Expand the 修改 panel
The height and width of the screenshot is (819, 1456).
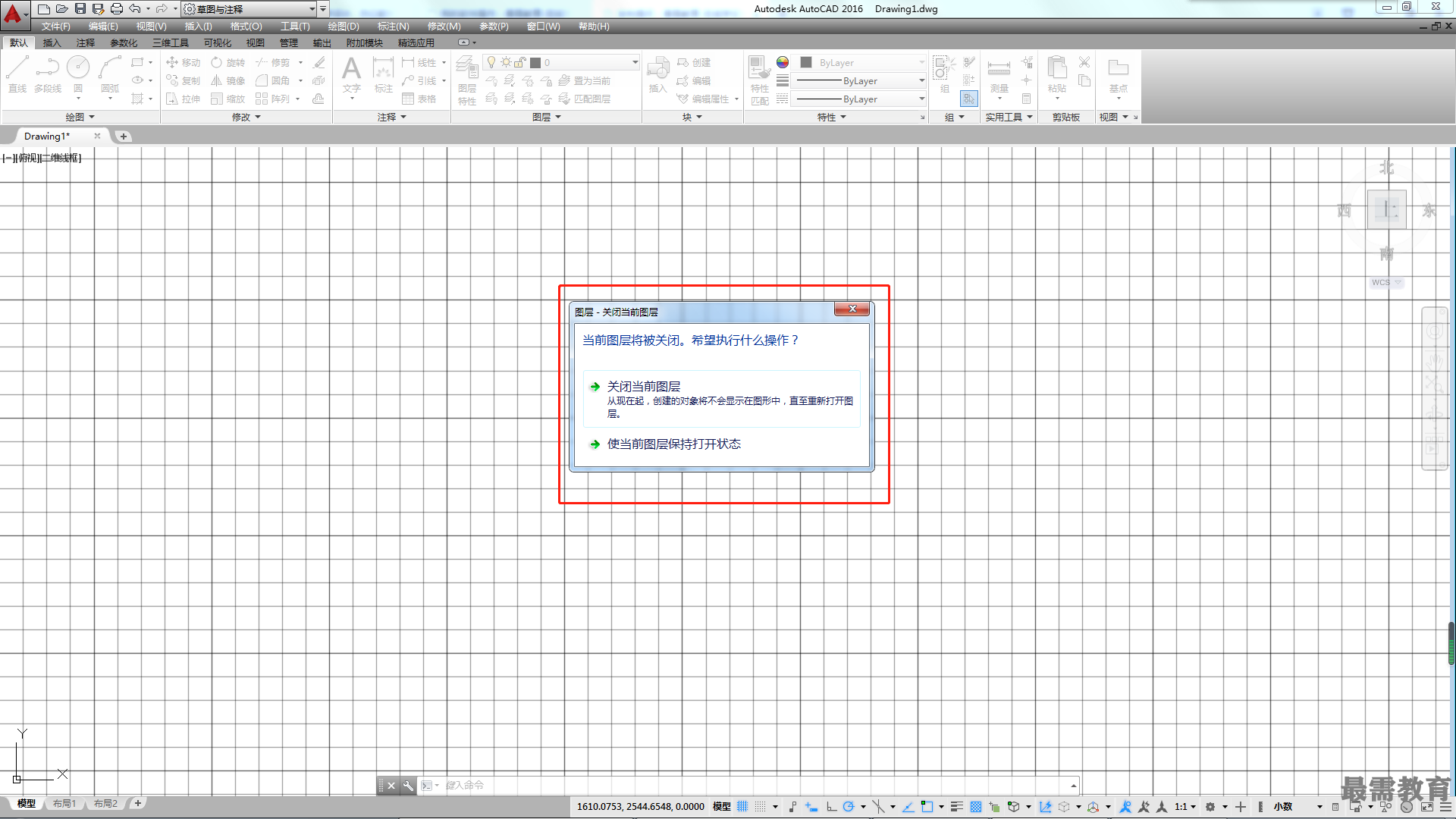click(x=246, y=117)
